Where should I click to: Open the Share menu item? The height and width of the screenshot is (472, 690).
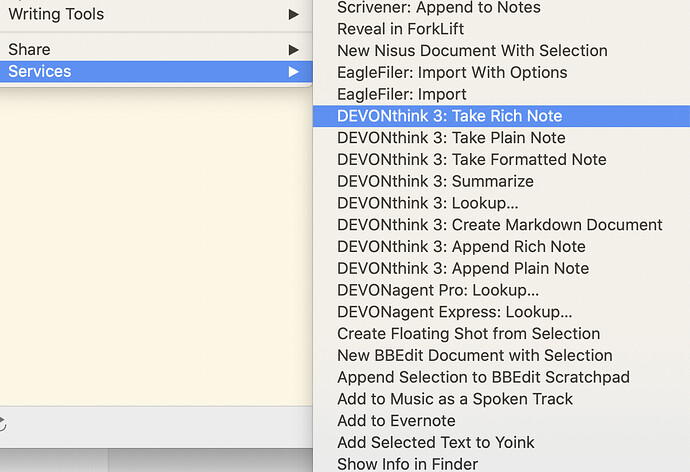156,49
